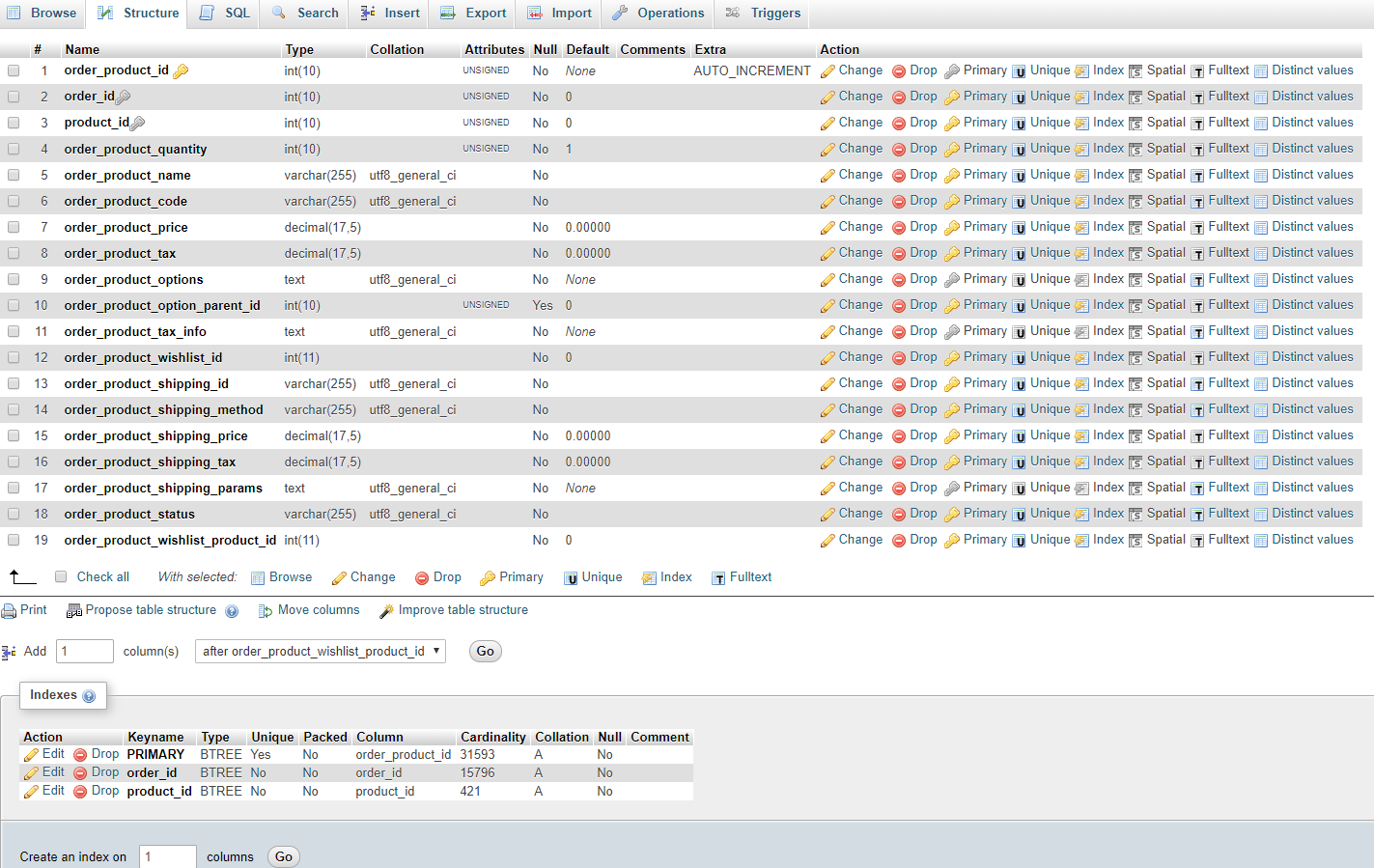Viewport: 1374px width, 868px height.
Task: Toggle checkbox for order_product_price row
Action: 14,227
